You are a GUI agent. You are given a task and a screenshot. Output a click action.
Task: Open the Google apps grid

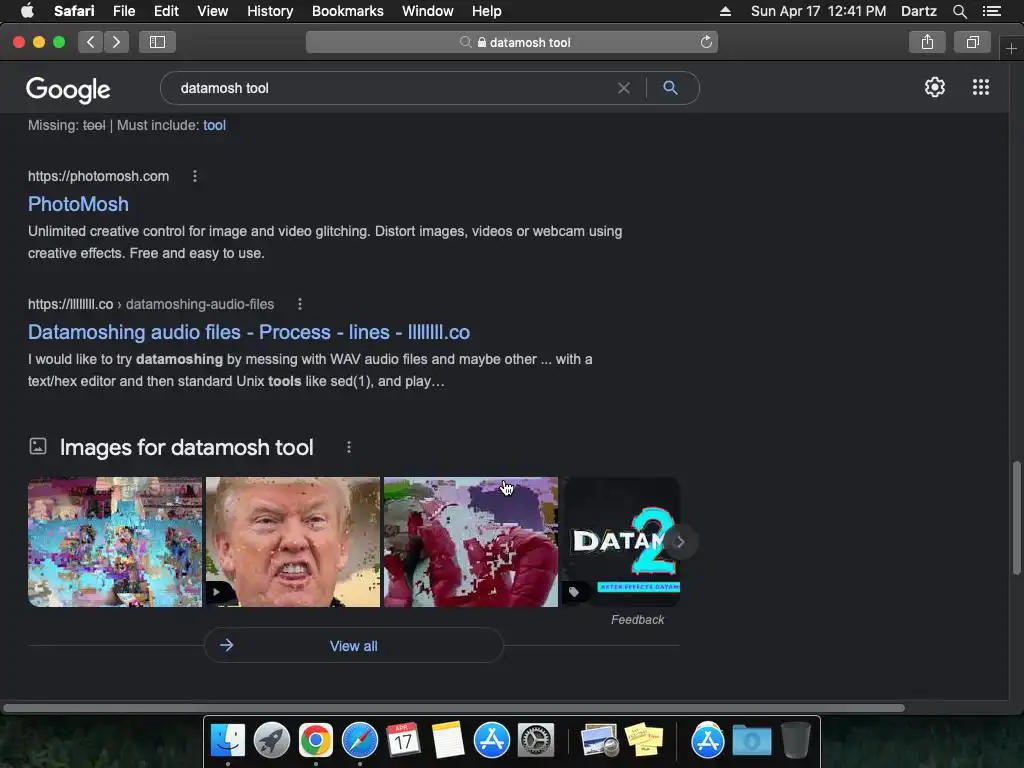tap(980, 88)
